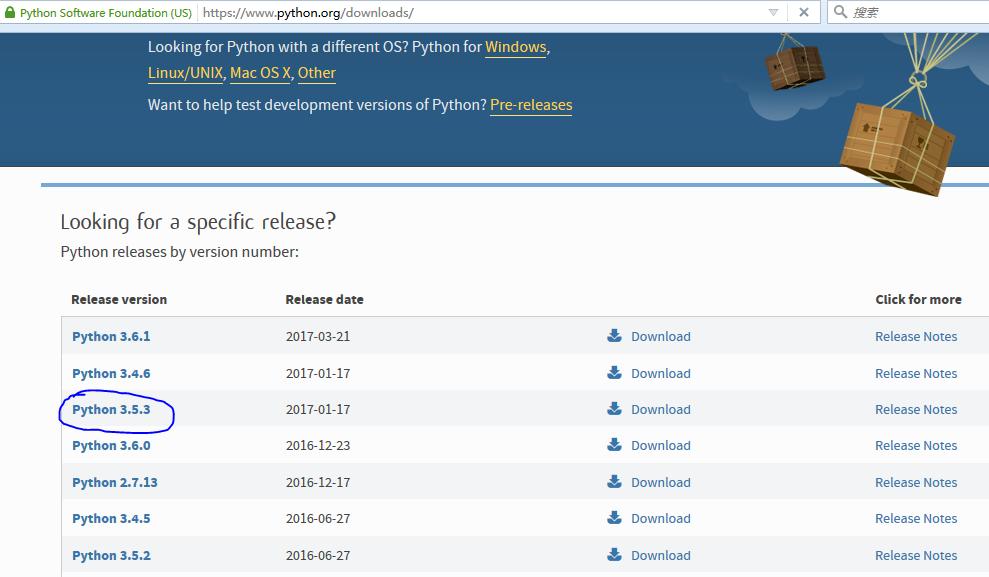The width and height of the screenshot is (989, 577).
Task: Click Download text for Python 3.4.5
Action: tap(661, 519)
